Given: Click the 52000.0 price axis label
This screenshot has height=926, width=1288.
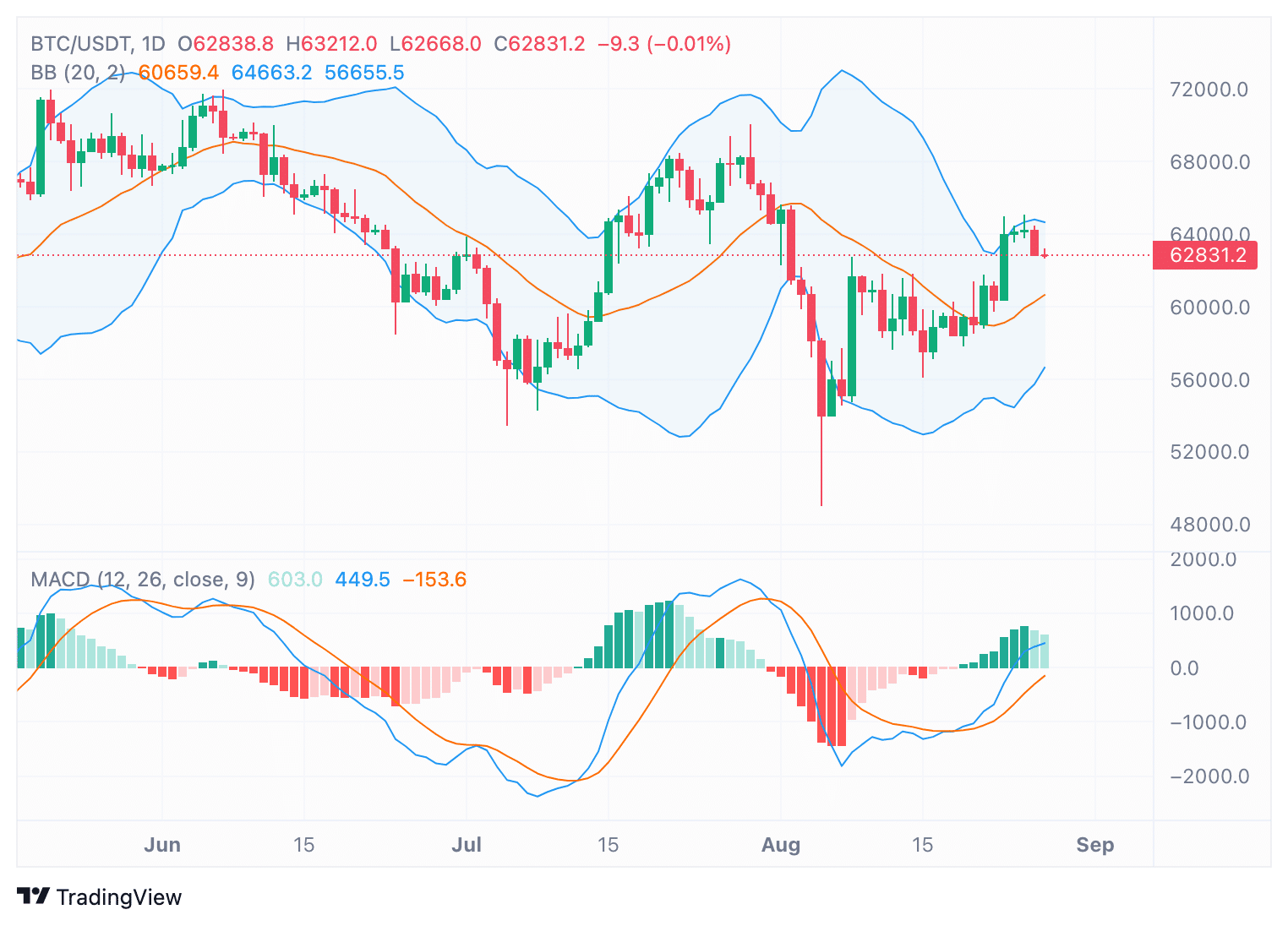Looking at the screenshot, I should (1209, 452).
